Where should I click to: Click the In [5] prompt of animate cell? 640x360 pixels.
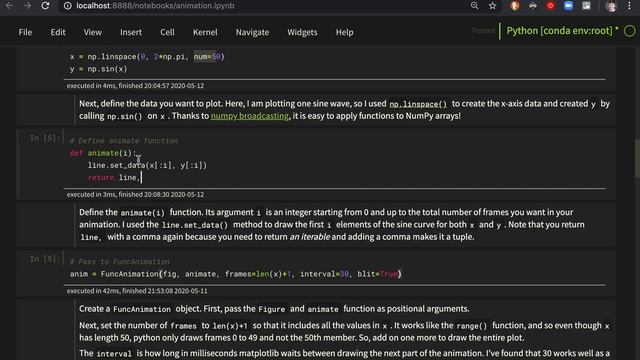[x=46, y=138]
